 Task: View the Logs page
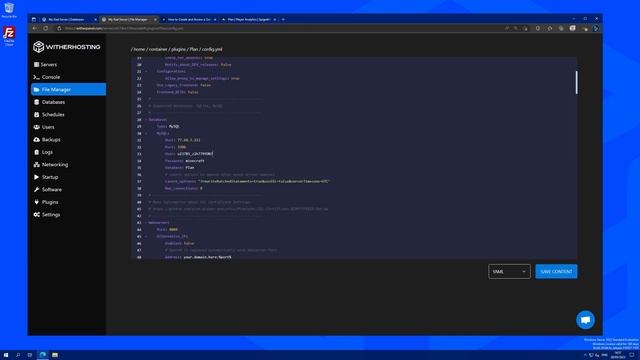[68, 152]
